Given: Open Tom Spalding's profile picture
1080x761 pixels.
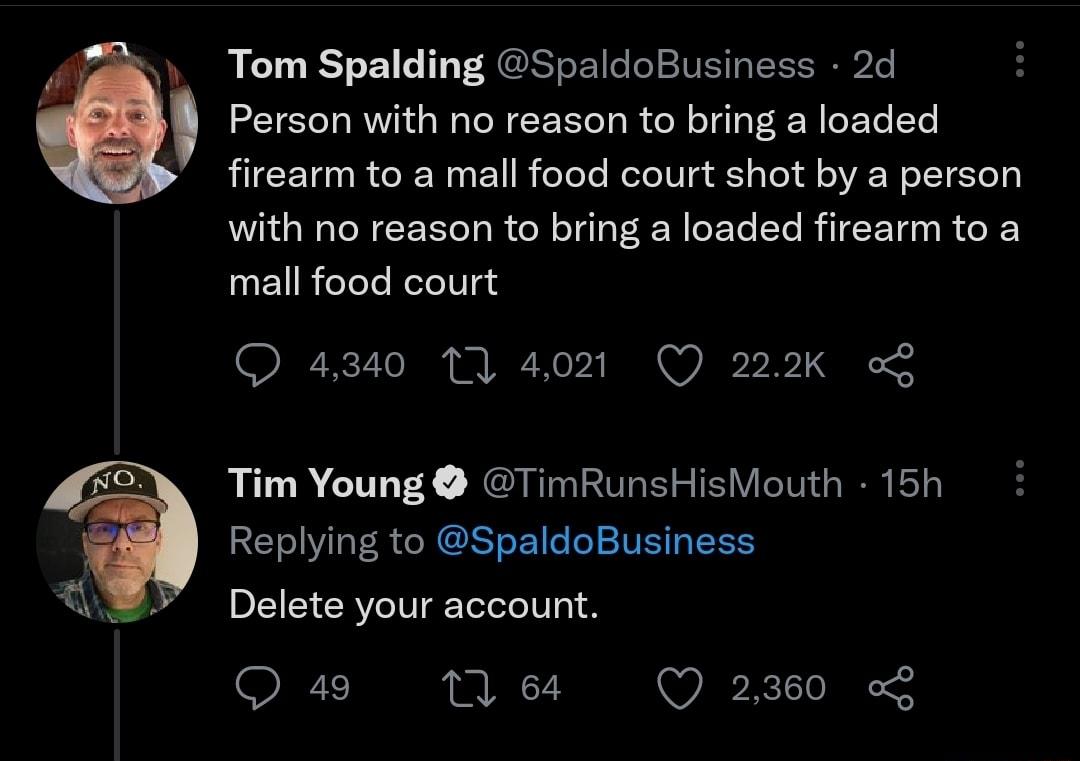Looking at the screenshot, I should pos(115,120).
